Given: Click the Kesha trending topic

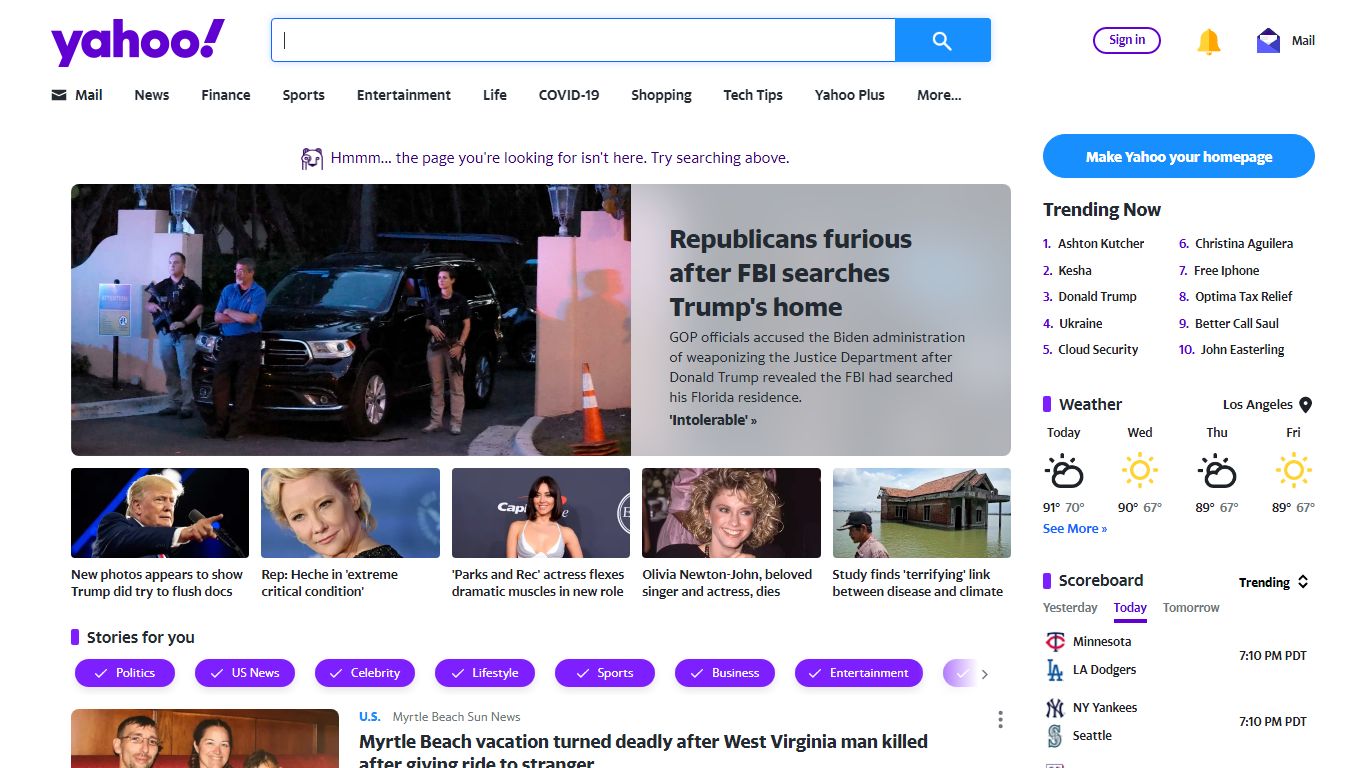Looking at the screenshot, I should point(1075,270).
